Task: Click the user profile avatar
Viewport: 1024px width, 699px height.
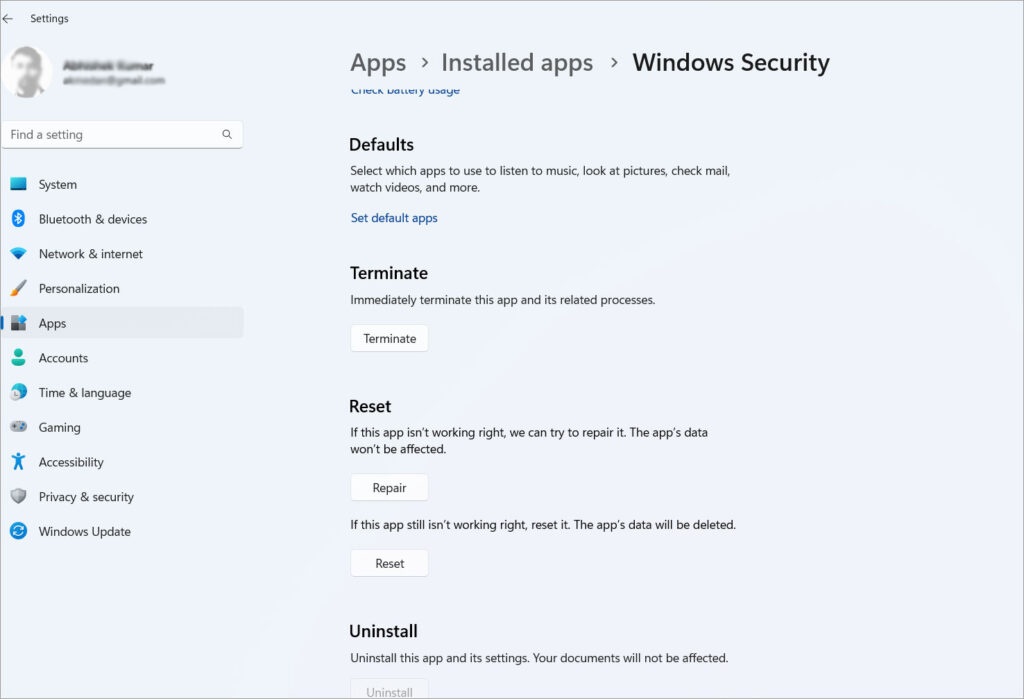Action: click(x=26, y=72)
